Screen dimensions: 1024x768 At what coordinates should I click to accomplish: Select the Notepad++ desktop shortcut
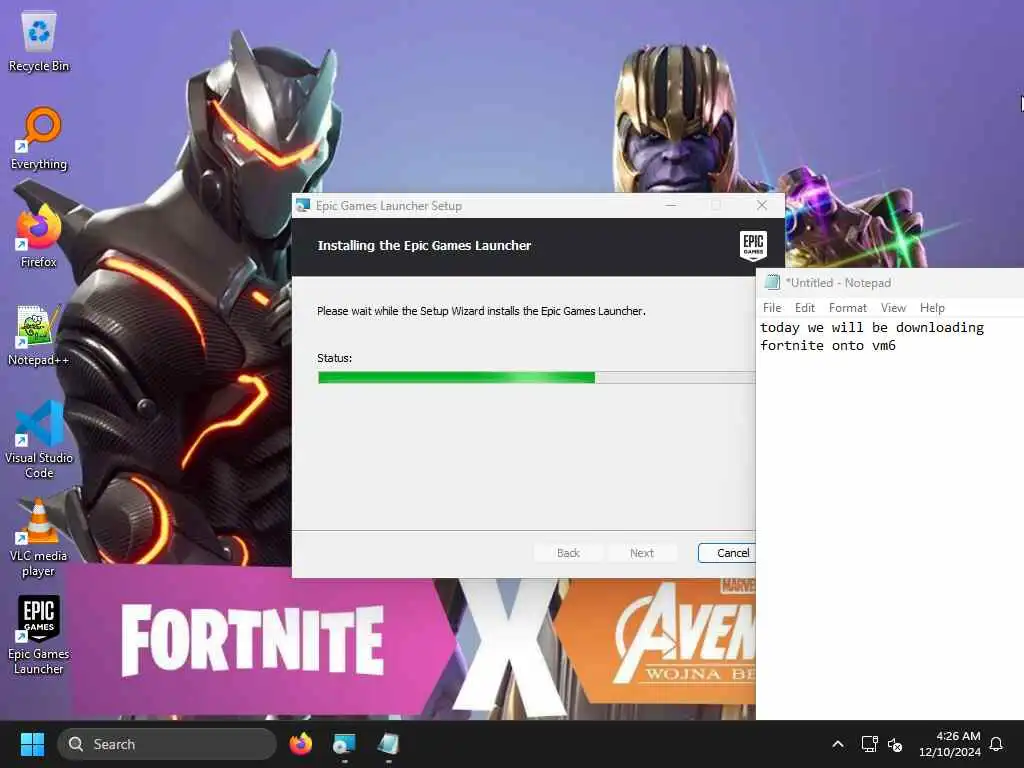pyautogui.click(x=39, y=335)
